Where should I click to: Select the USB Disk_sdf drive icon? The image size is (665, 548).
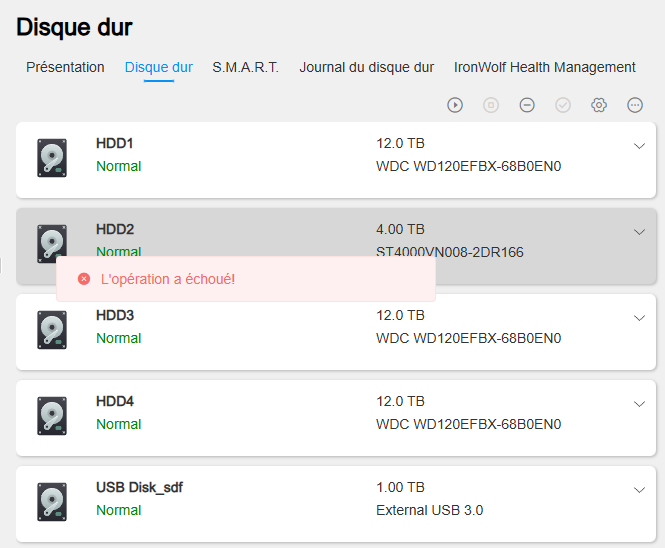(52, 502)
